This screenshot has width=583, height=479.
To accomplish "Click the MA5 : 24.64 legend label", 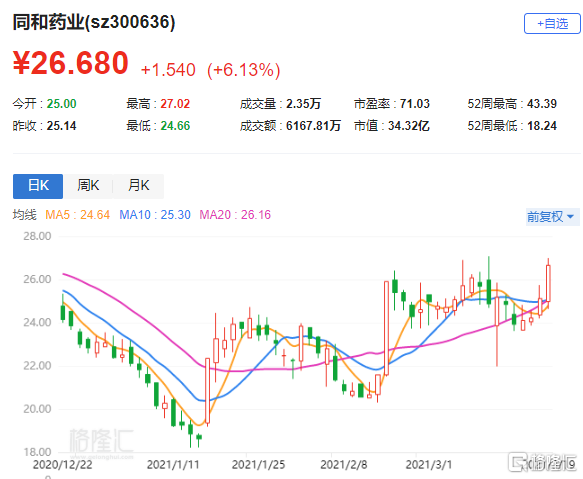I will tap(77, 215).
